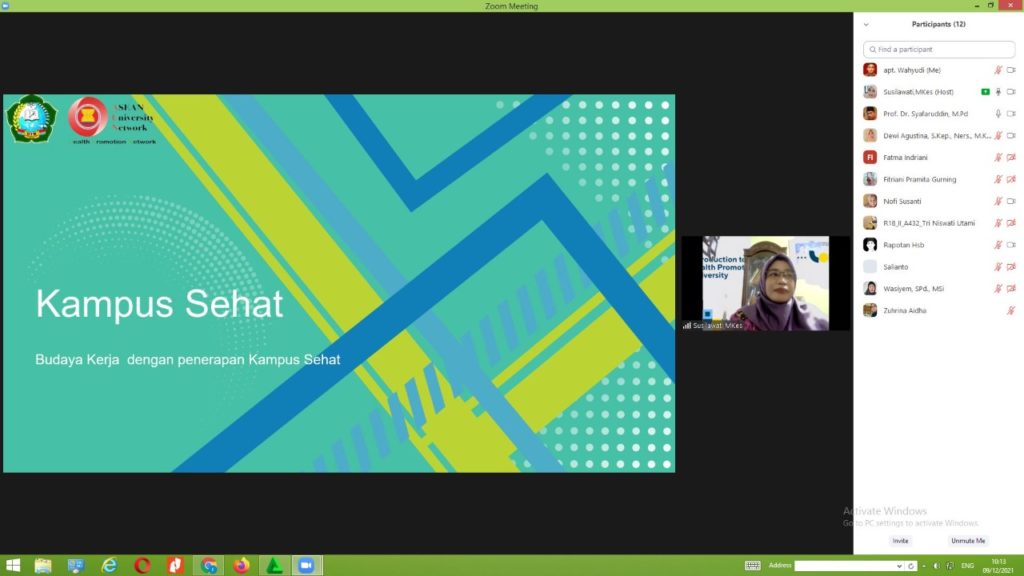Click the camera icon for Dewi Agustina
Screen dimensions: 1024x576
(x=1011, y=136)
